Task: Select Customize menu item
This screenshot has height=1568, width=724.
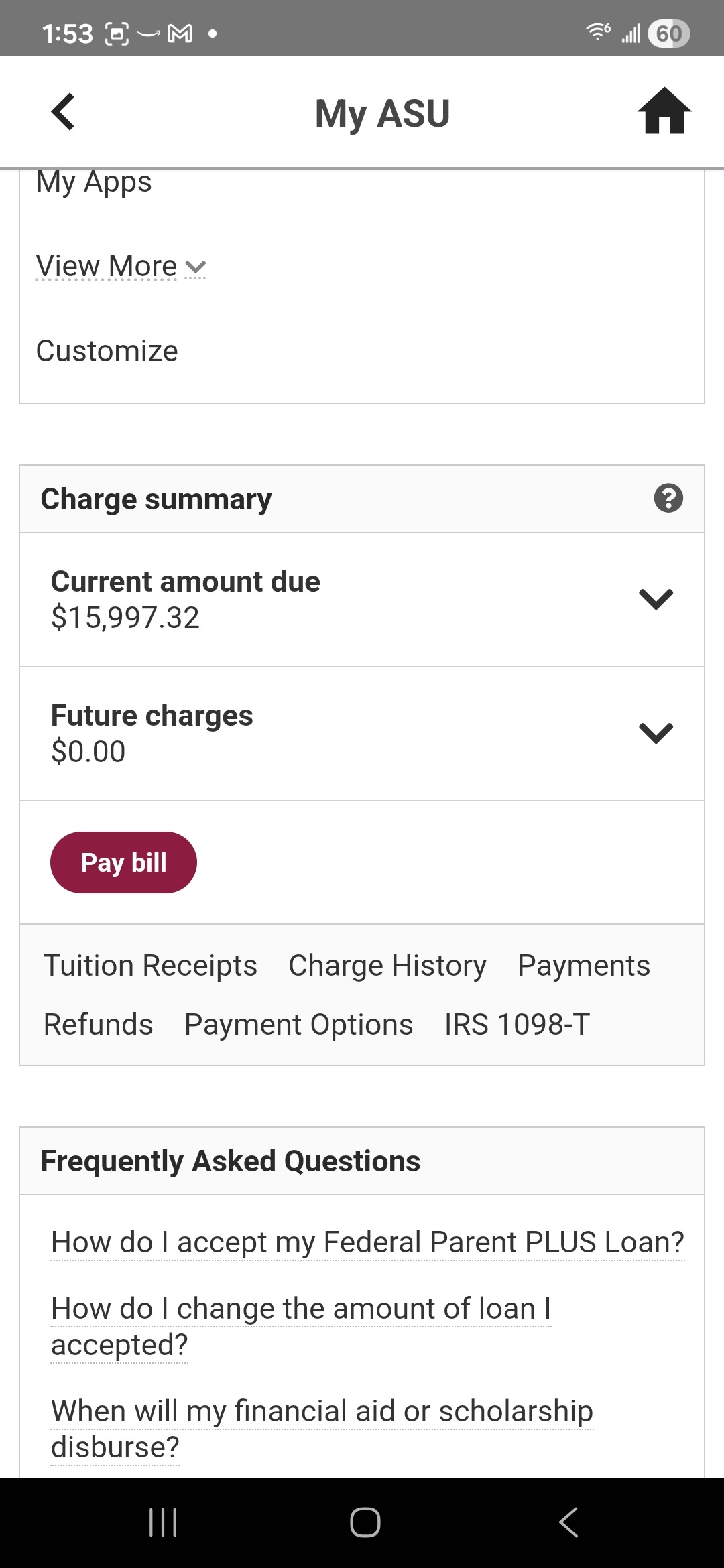Action: (107, 351)
